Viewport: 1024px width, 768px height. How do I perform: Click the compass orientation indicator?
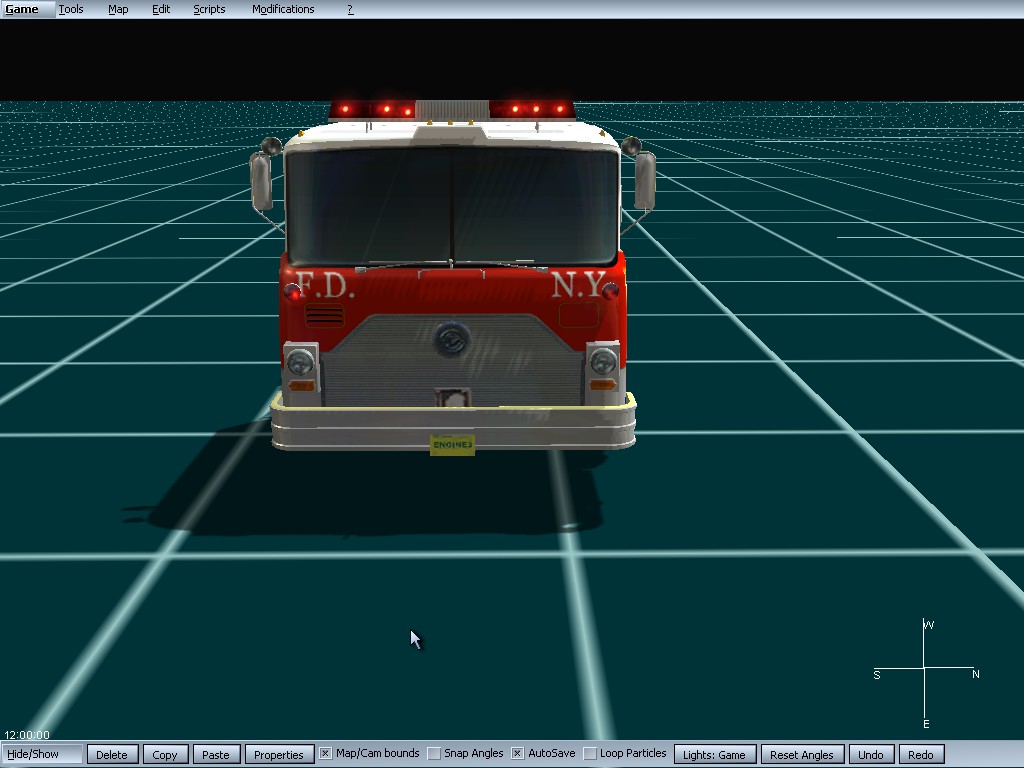(x=925, y=673)
